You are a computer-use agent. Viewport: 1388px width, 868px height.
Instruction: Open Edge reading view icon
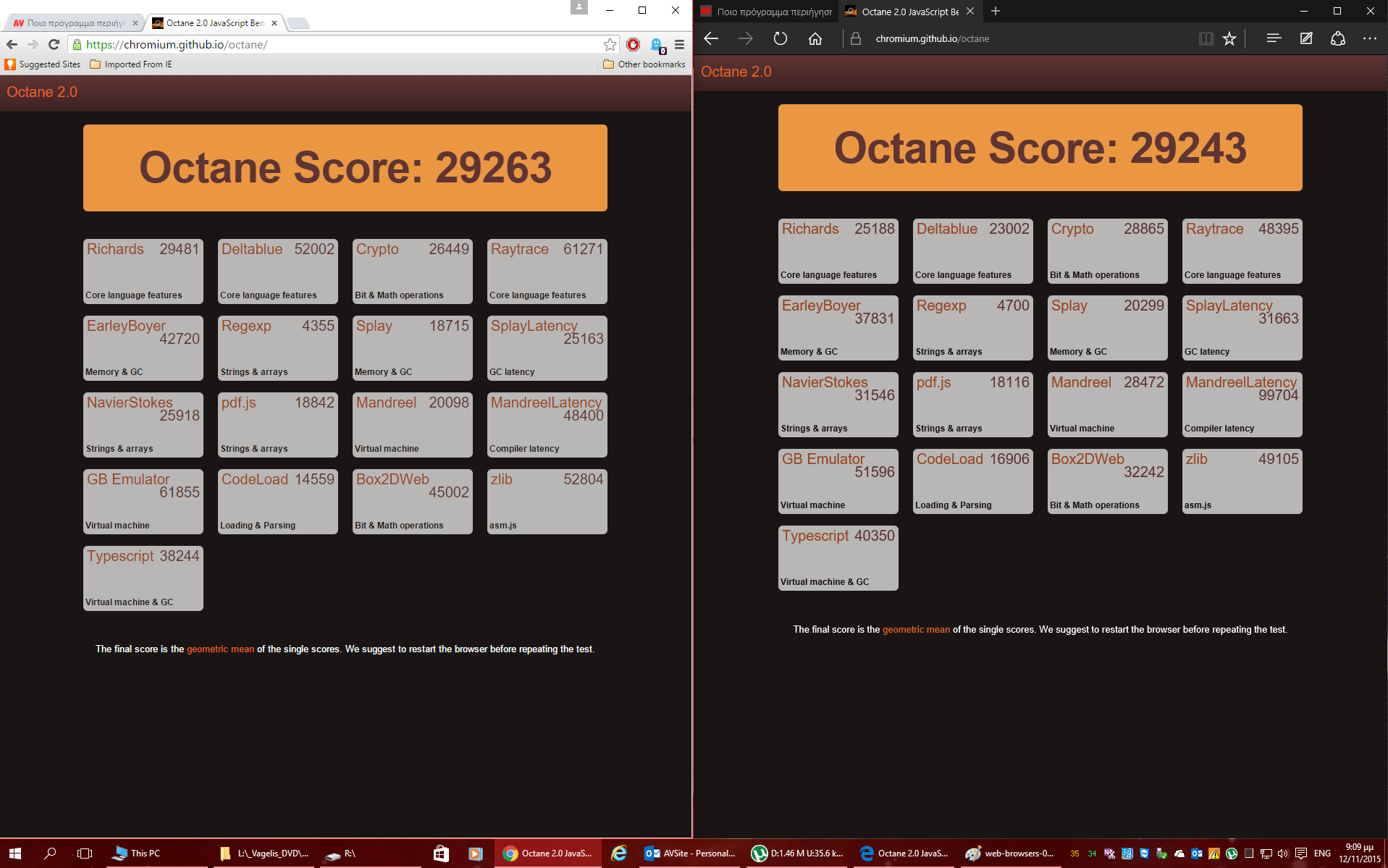pos(1206,38)
